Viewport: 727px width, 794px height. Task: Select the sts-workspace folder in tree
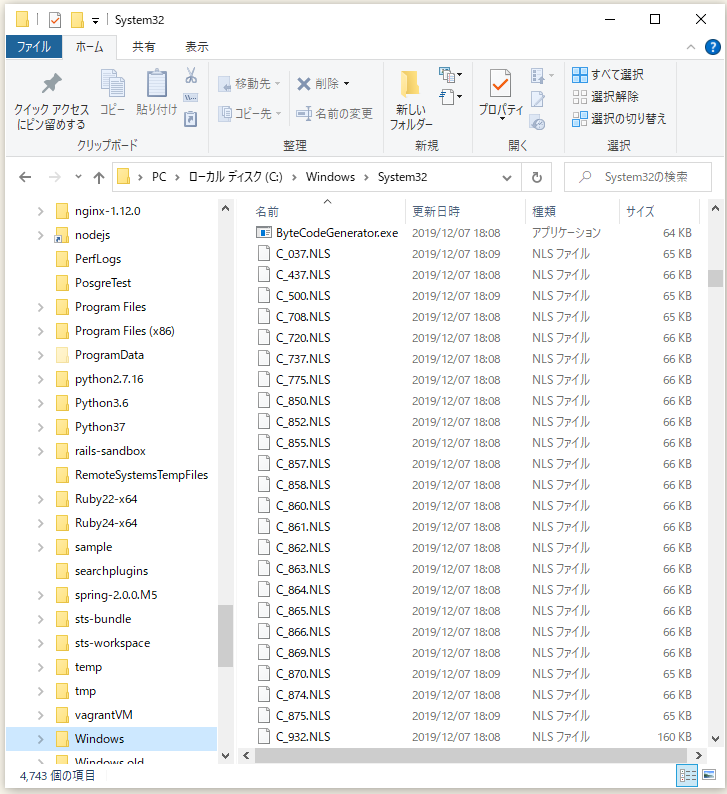coord(112,644)
